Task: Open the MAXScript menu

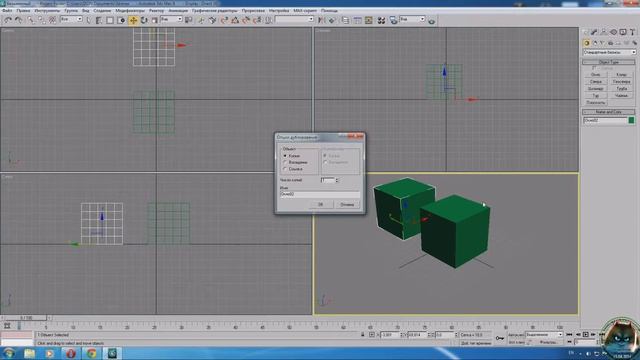Action: point(305,11)
